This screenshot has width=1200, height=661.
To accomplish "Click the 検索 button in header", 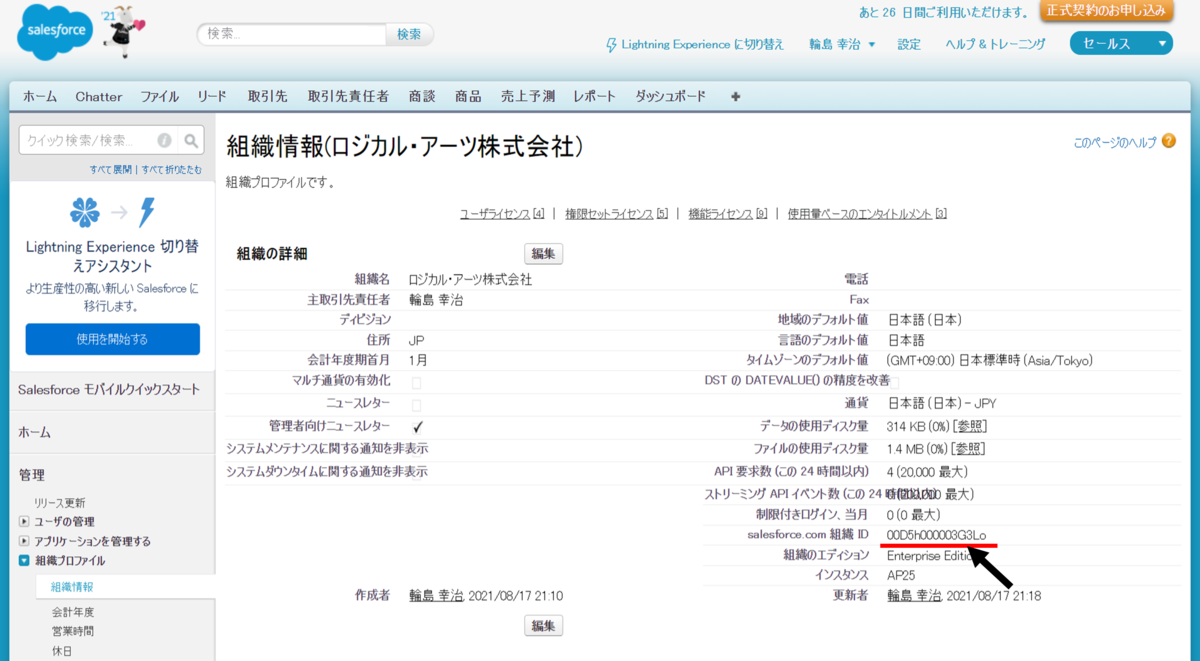I will 409,34.
